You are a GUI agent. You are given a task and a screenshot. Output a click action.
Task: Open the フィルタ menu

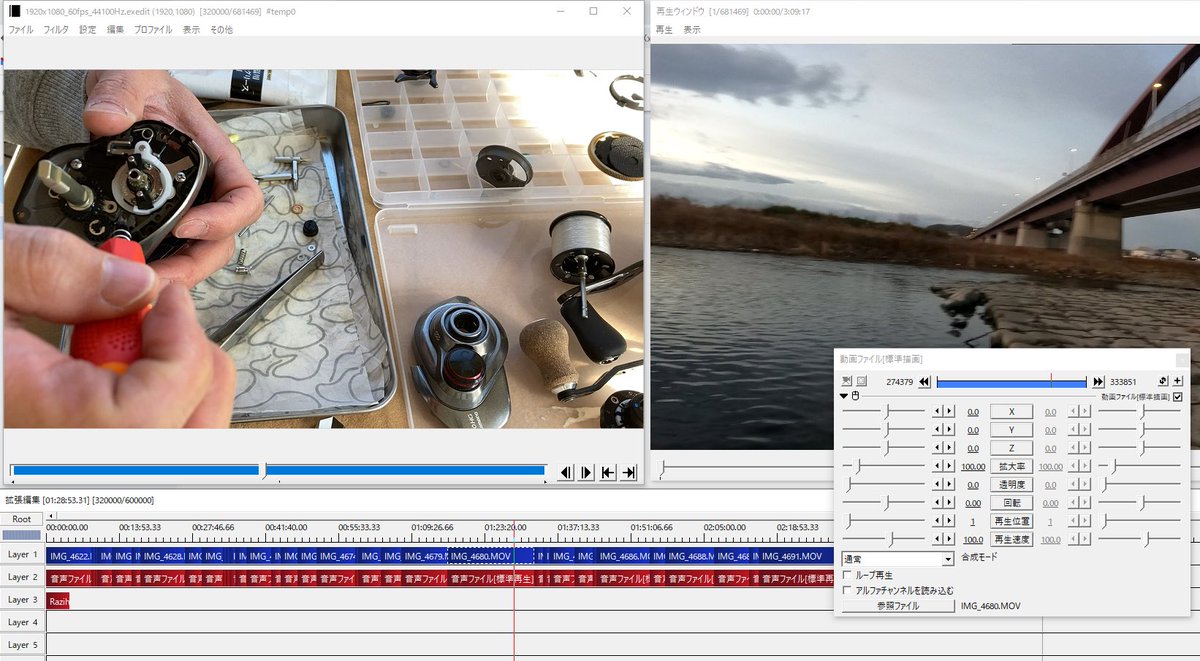click(56, 30)
